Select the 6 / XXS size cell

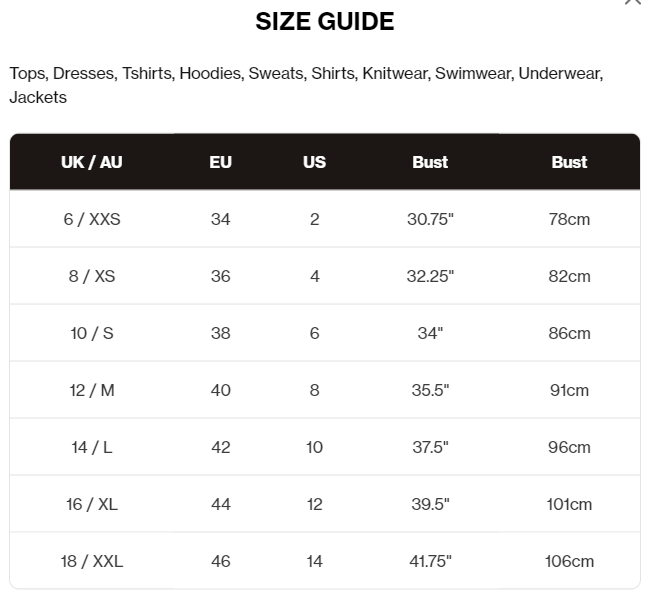(92, 219)
